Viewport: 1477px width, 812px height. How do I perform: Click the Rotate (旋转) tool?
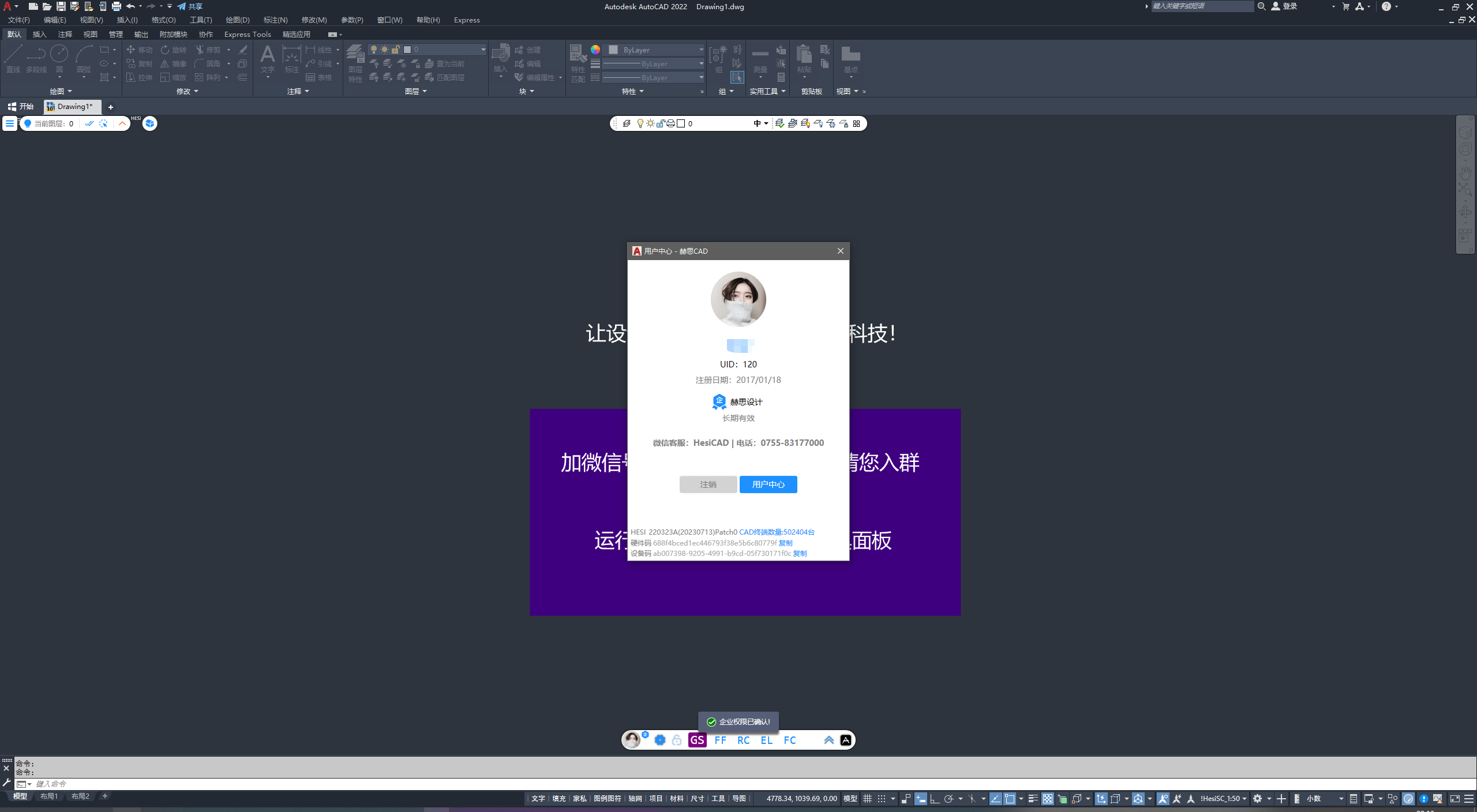[174, 50]
